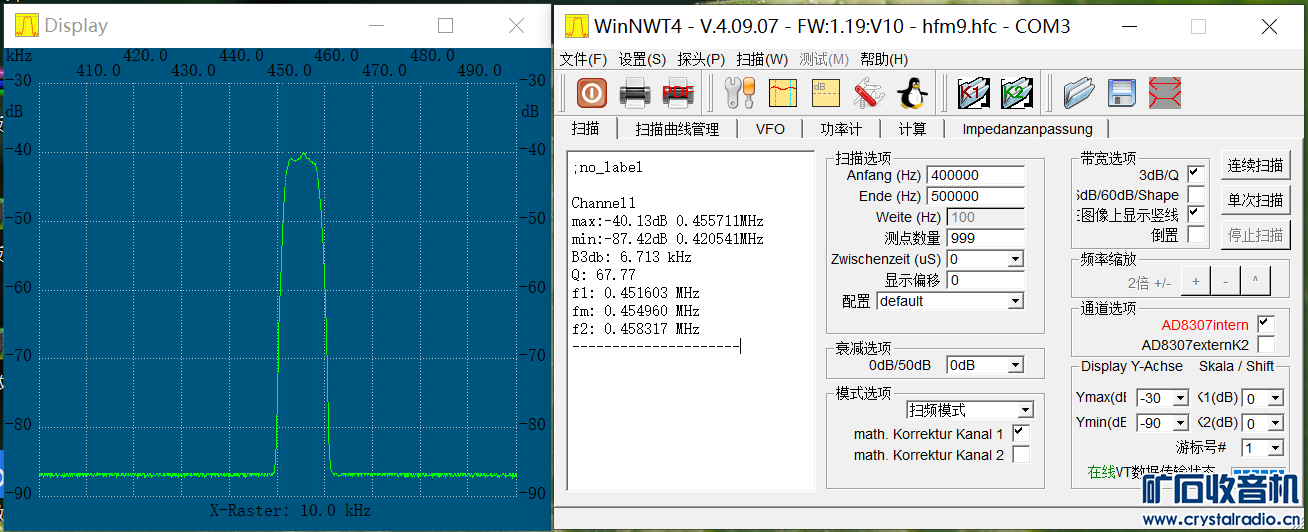Click the B3db: 6.713 kHz line

631,257
